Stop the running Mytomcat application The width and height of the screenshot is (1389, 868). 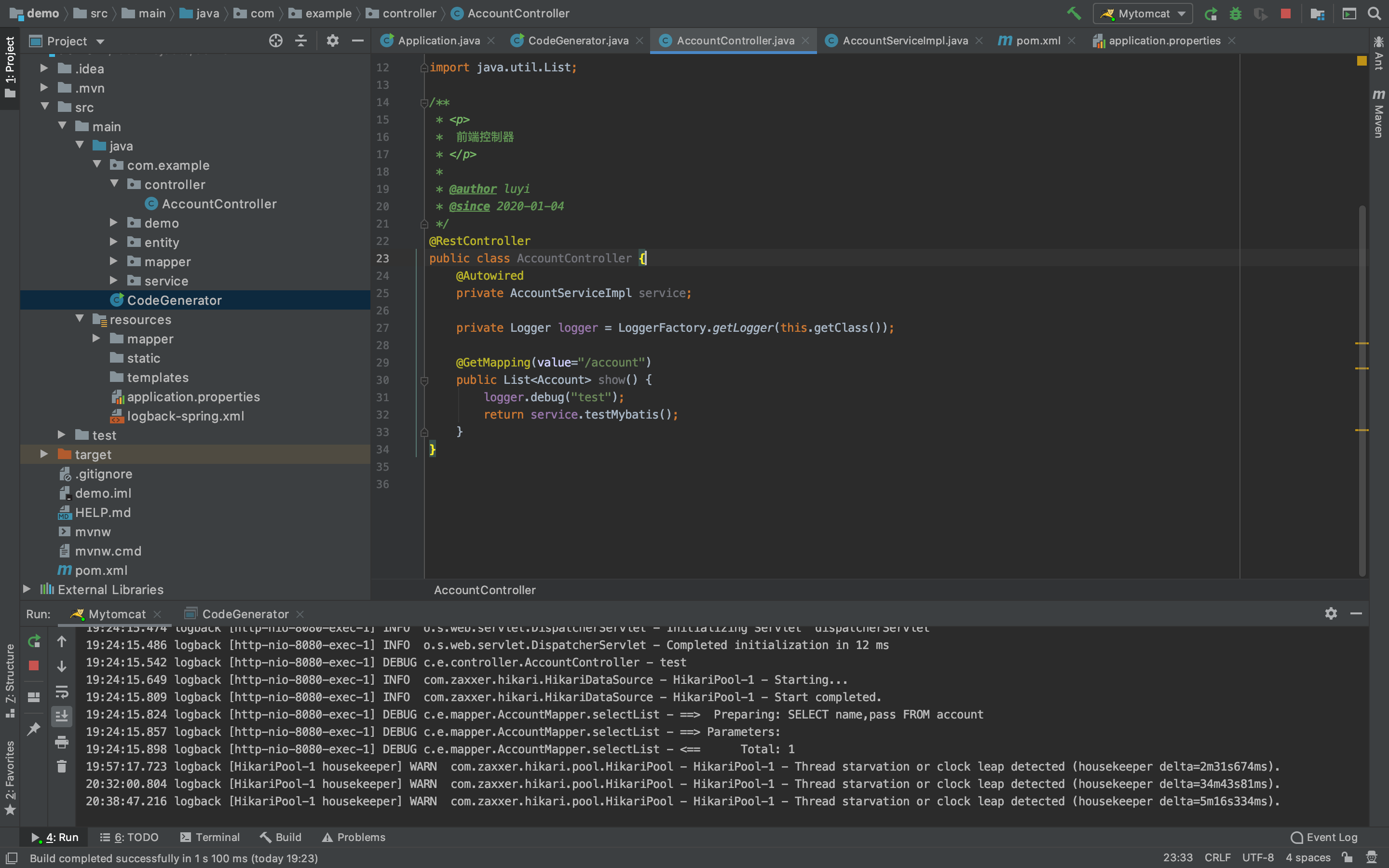(1286, 14)
